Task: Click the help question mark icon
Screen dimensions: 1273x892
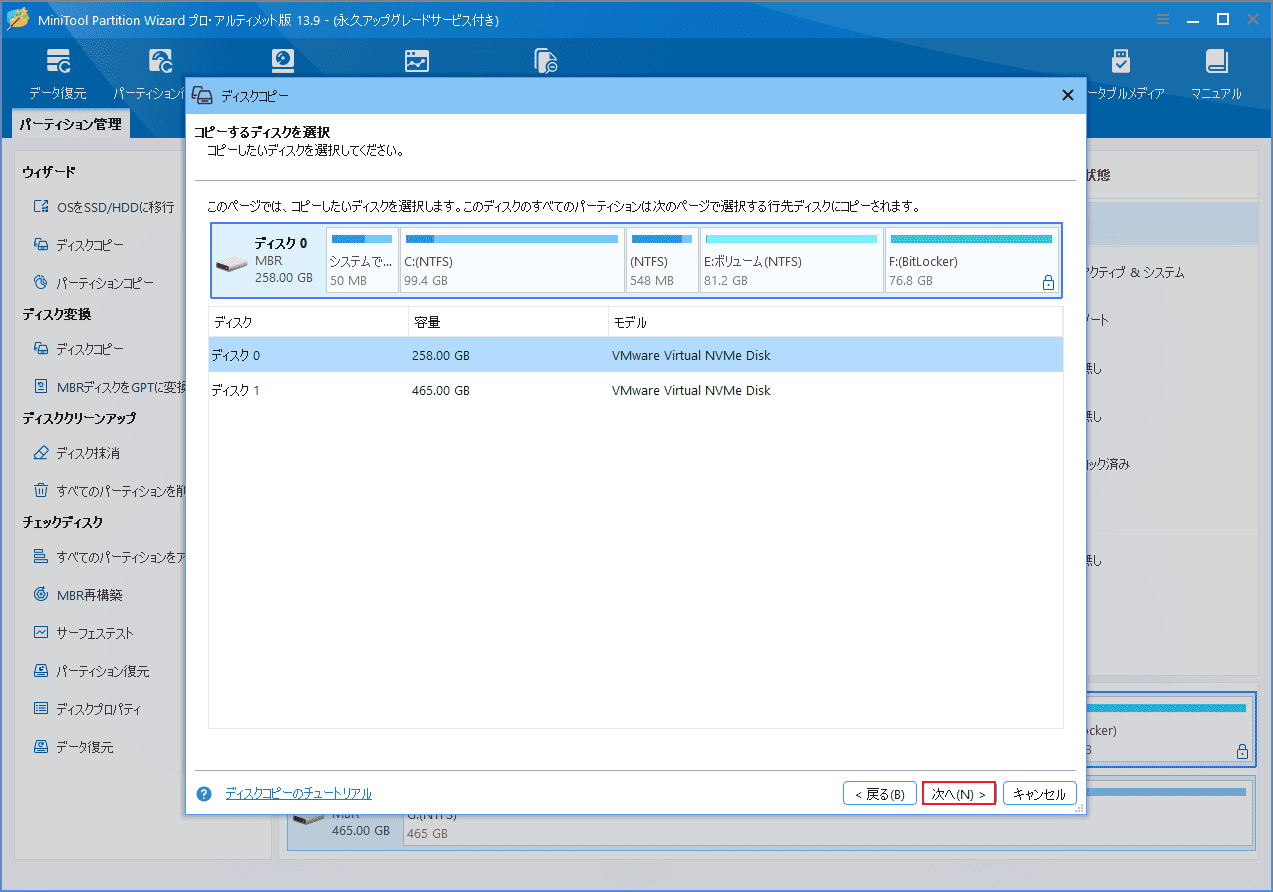Action: click(x=204, y=794)
